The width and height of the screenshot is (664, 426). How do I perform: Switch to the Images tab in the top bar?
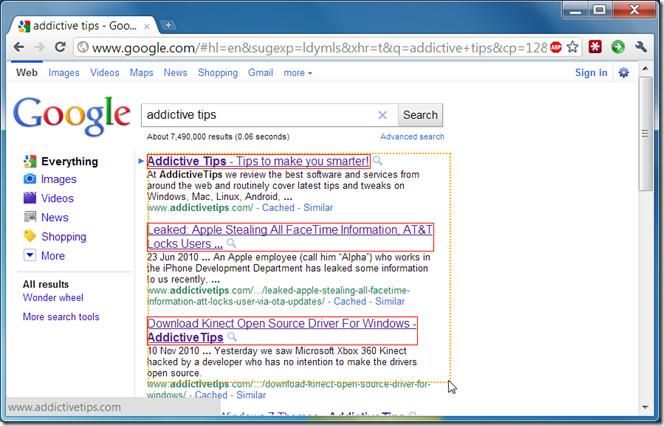click(64, 73)
